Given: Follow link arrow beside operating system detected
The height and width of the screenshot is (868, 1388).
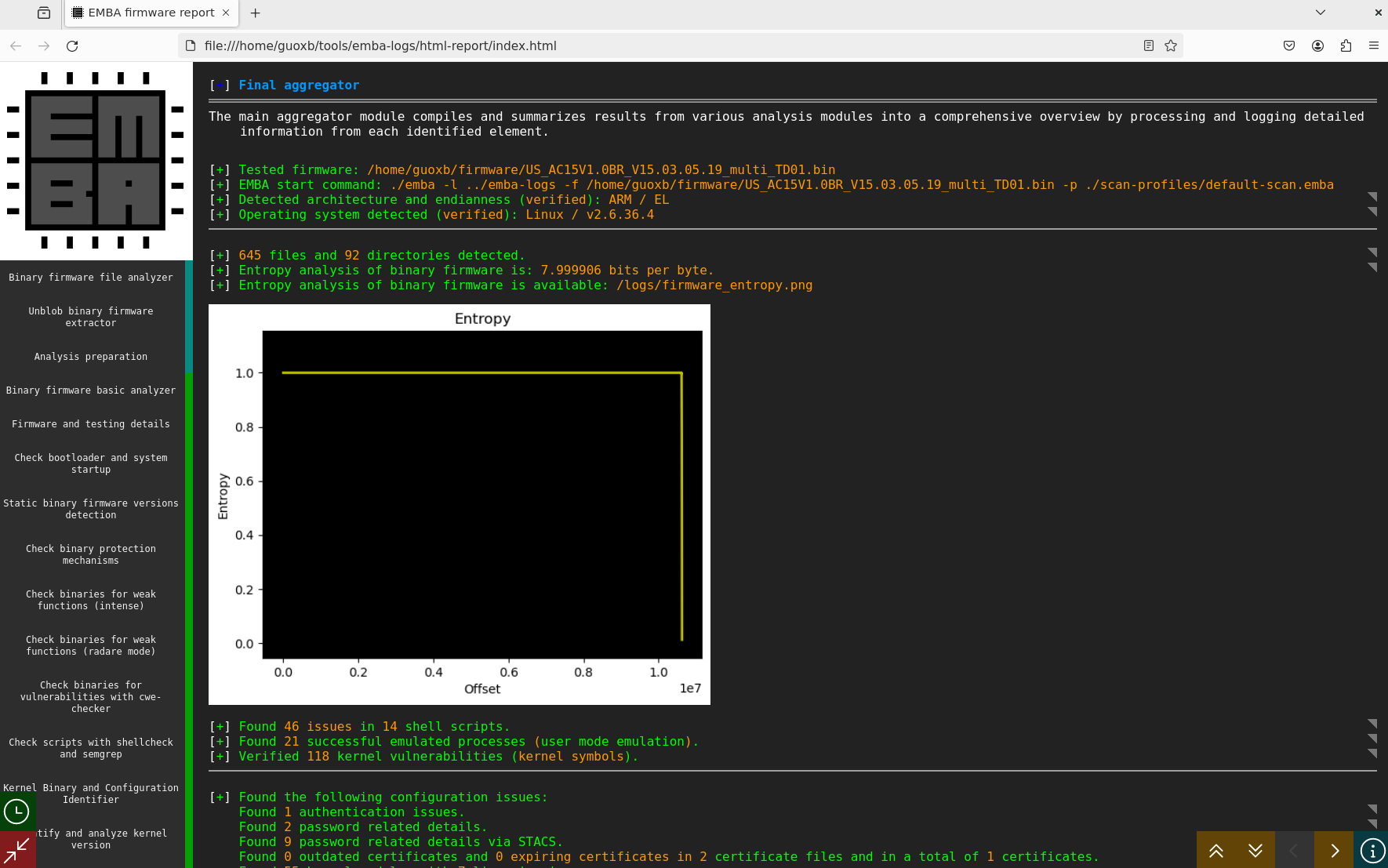Looking at the screenshot, I should tap(1372, 211).
